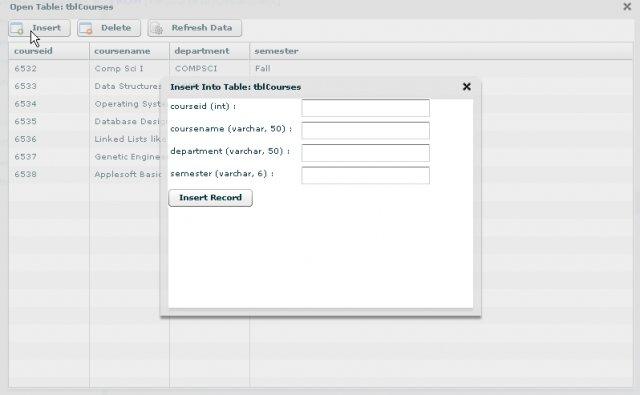The width and height of the screenshot is (640, 395).
Task: Click the Delete toolbar button
Action: tap(109, 28)
